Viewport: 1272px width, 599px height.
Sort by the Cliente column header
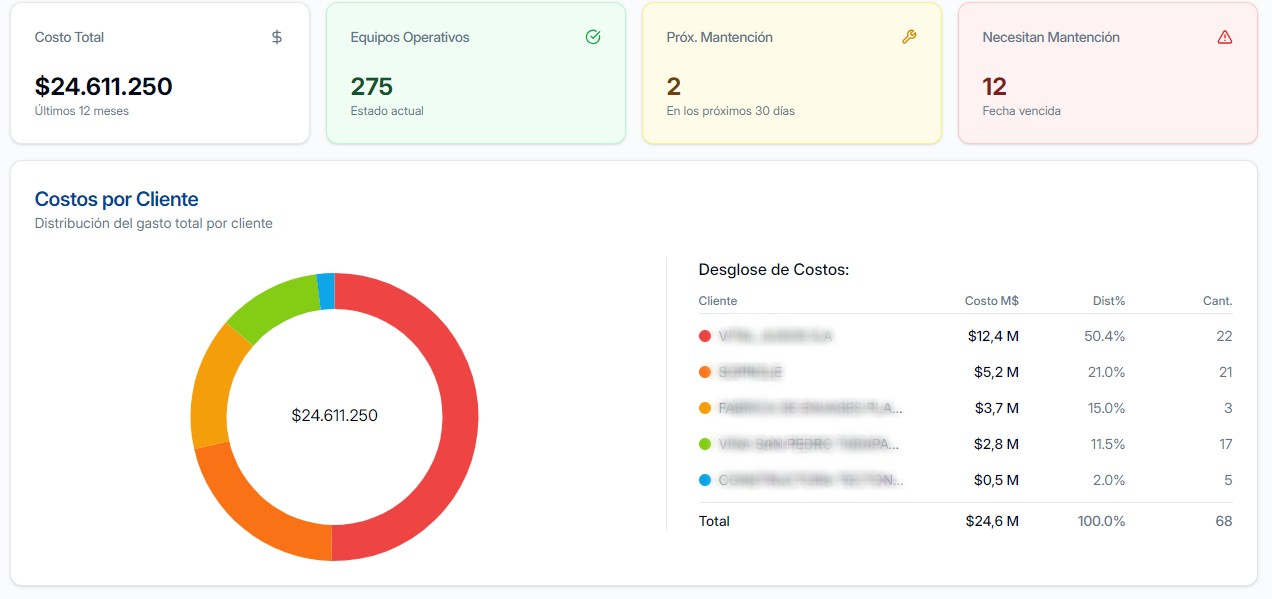717,301
